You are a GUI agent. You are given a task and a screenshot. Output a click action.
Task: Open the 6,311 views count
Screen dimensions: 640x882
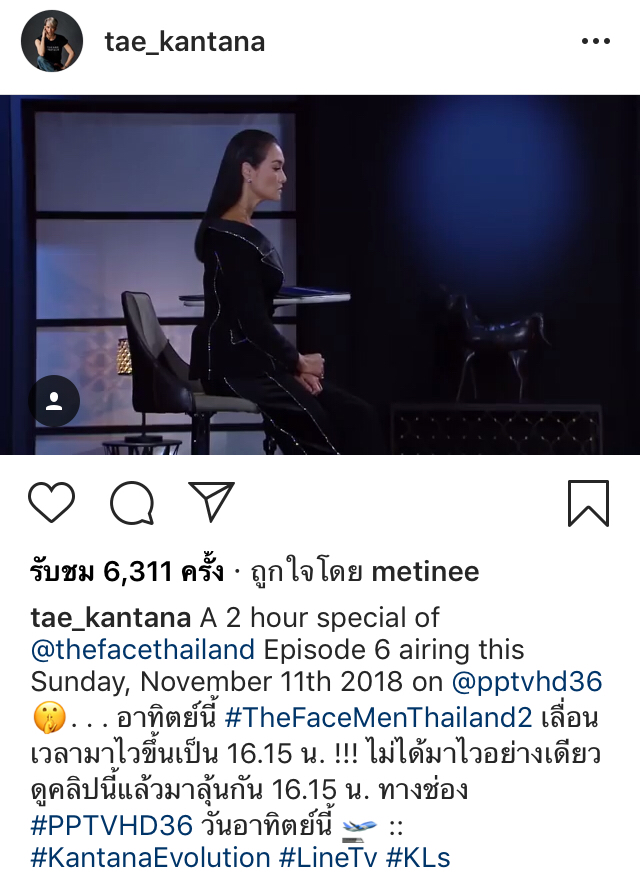(127, 572)
